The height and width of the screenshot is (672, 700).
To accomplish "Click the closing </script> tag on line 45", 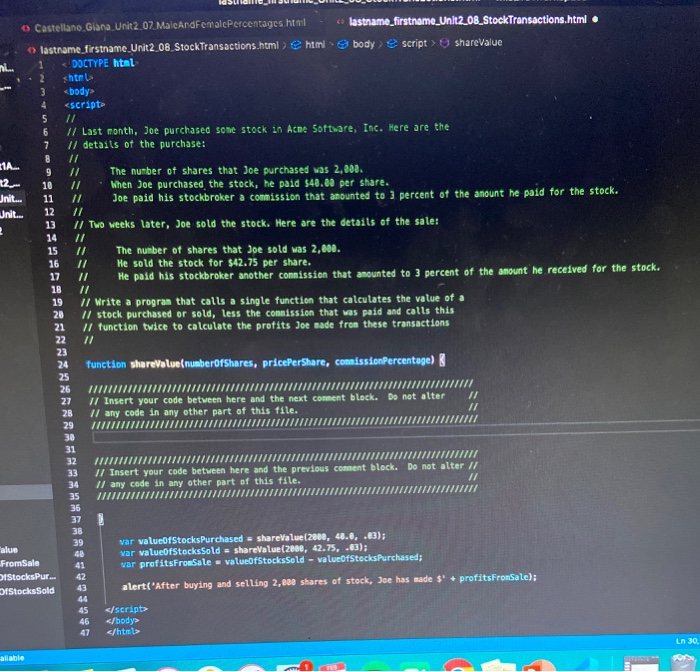I will coord(126,609).
